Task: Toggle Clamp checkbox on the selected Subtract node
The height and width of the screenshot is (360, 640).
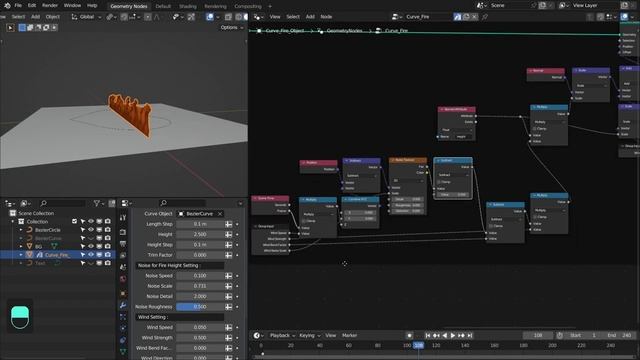Action: click(440, 182)
